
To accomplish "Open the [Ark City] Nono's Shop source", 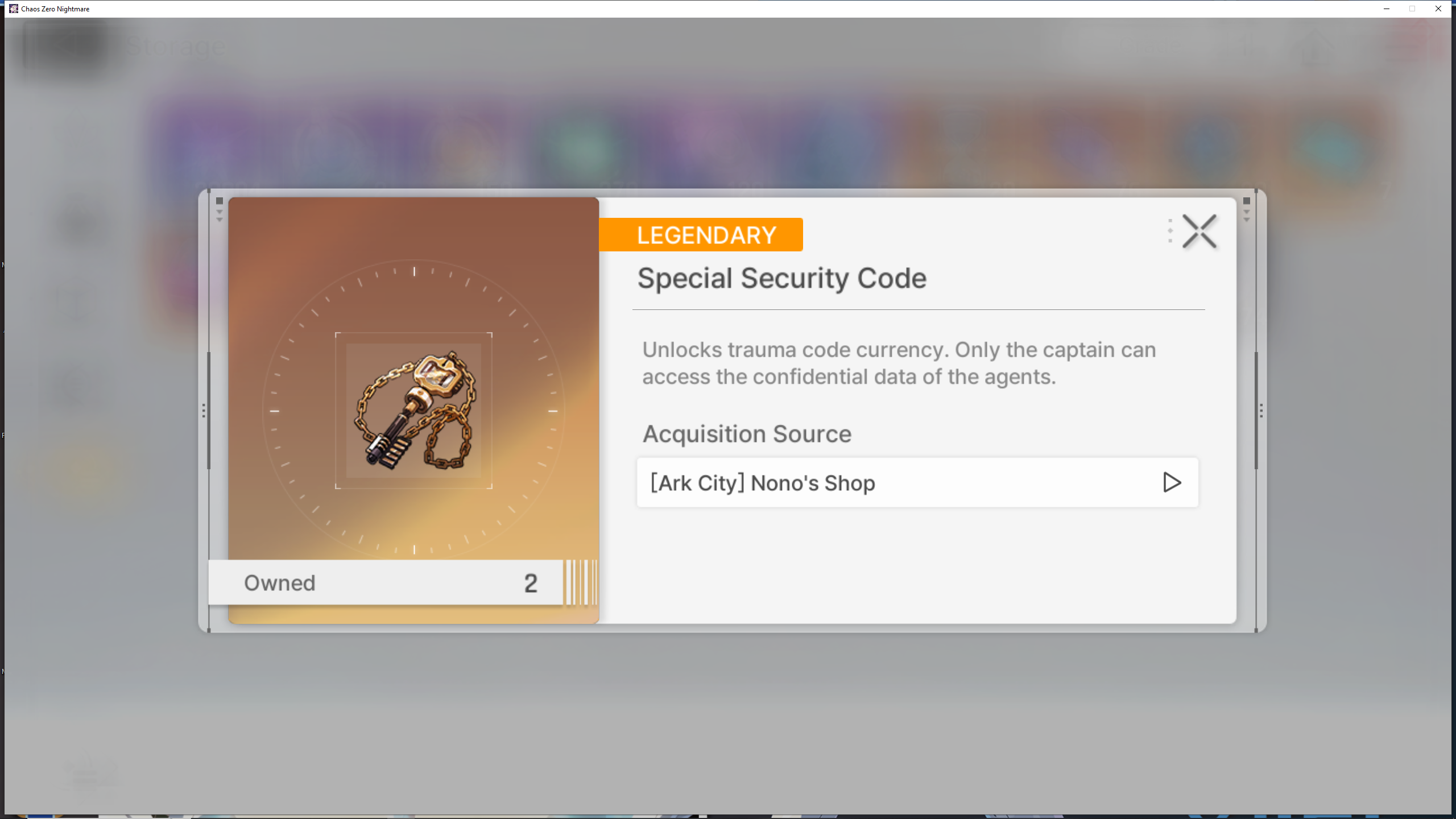I will pyautogui.click(x=917, y=482).
